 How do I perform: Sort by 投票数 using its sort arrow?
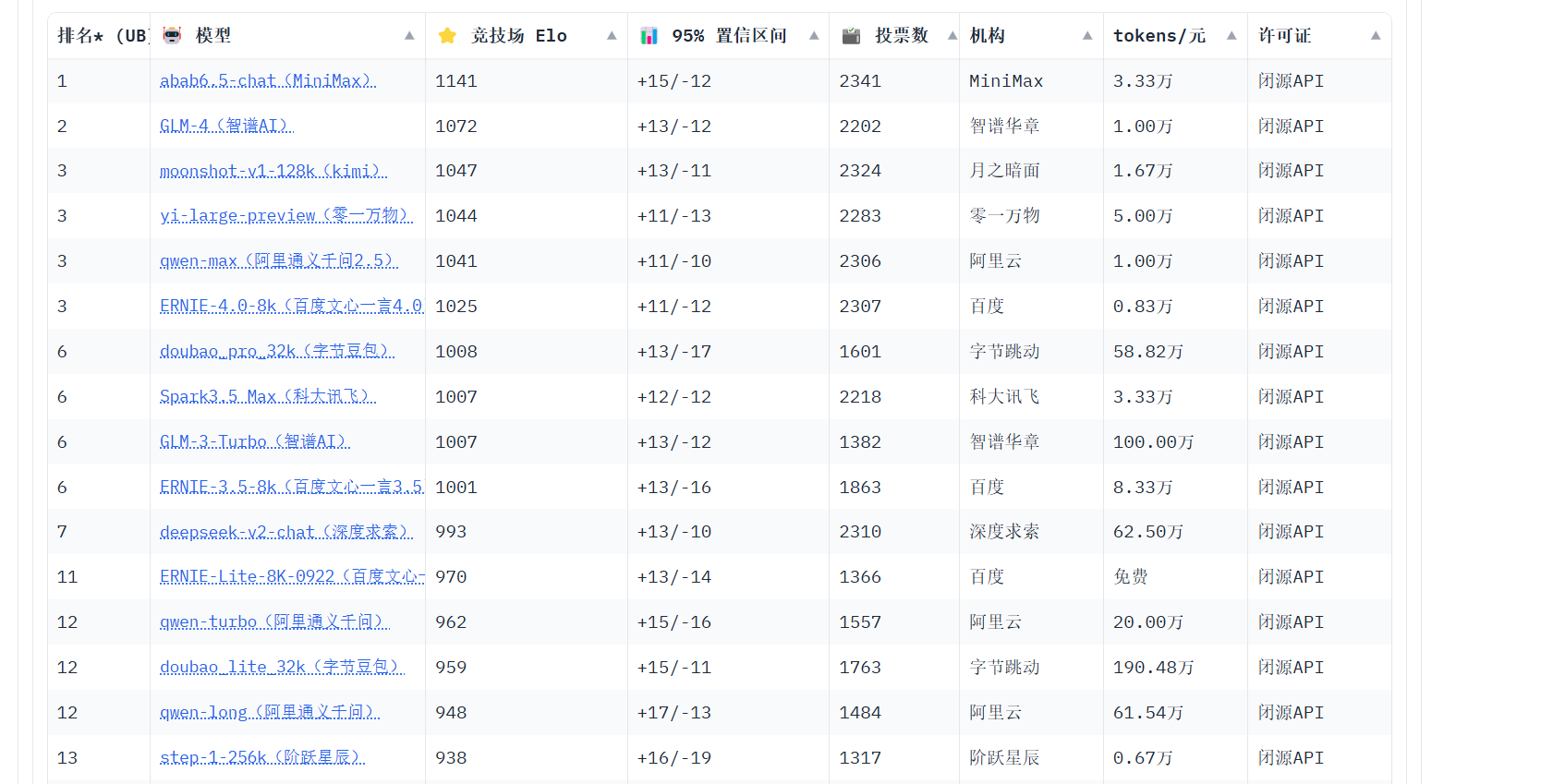[x=952, y=35]
